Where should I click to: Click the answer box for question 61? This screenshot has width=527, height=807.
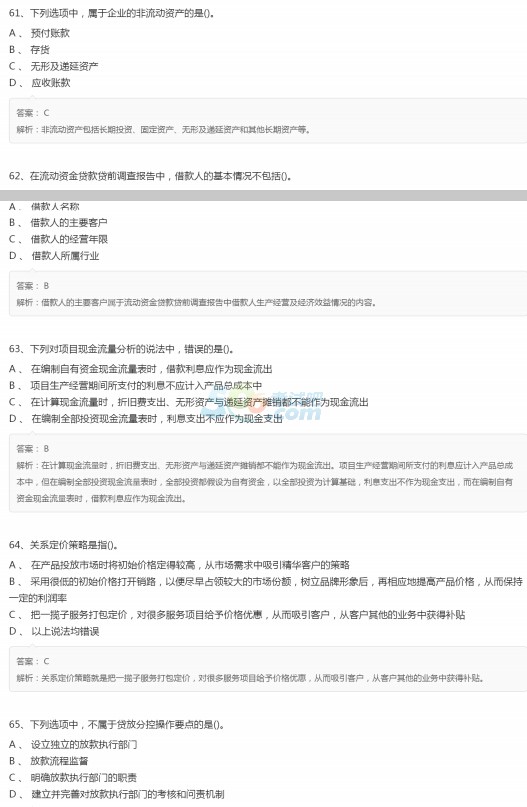click(268, 121)
